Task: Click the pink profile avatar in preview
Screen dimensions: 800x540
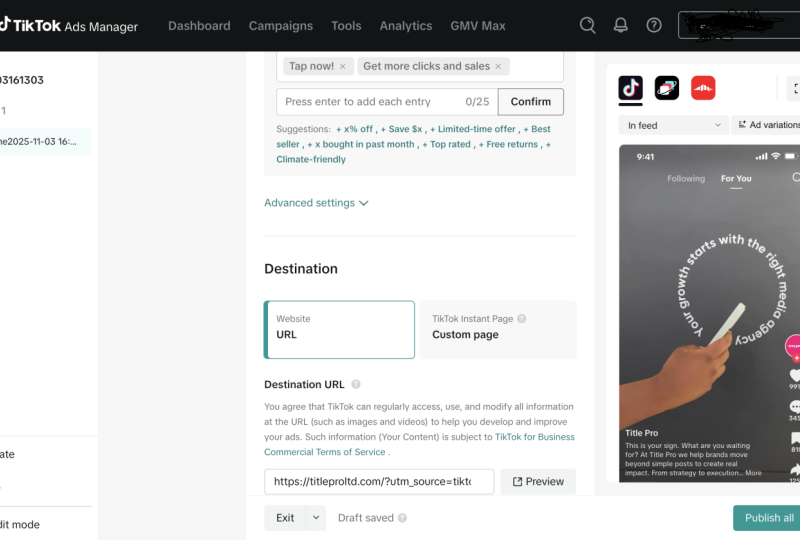Action: tap(792, 347)
